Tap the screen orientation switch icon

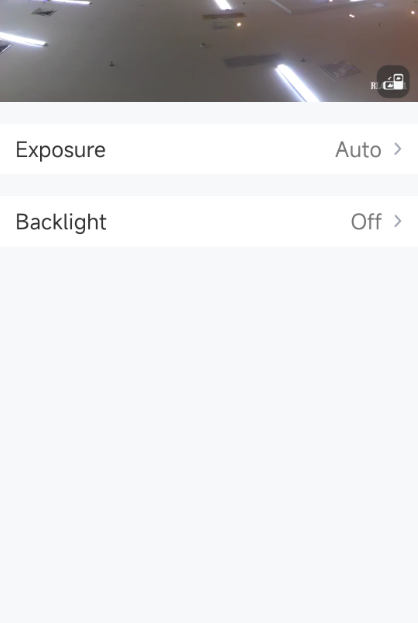pyautogui.click(x=393, y=81)
